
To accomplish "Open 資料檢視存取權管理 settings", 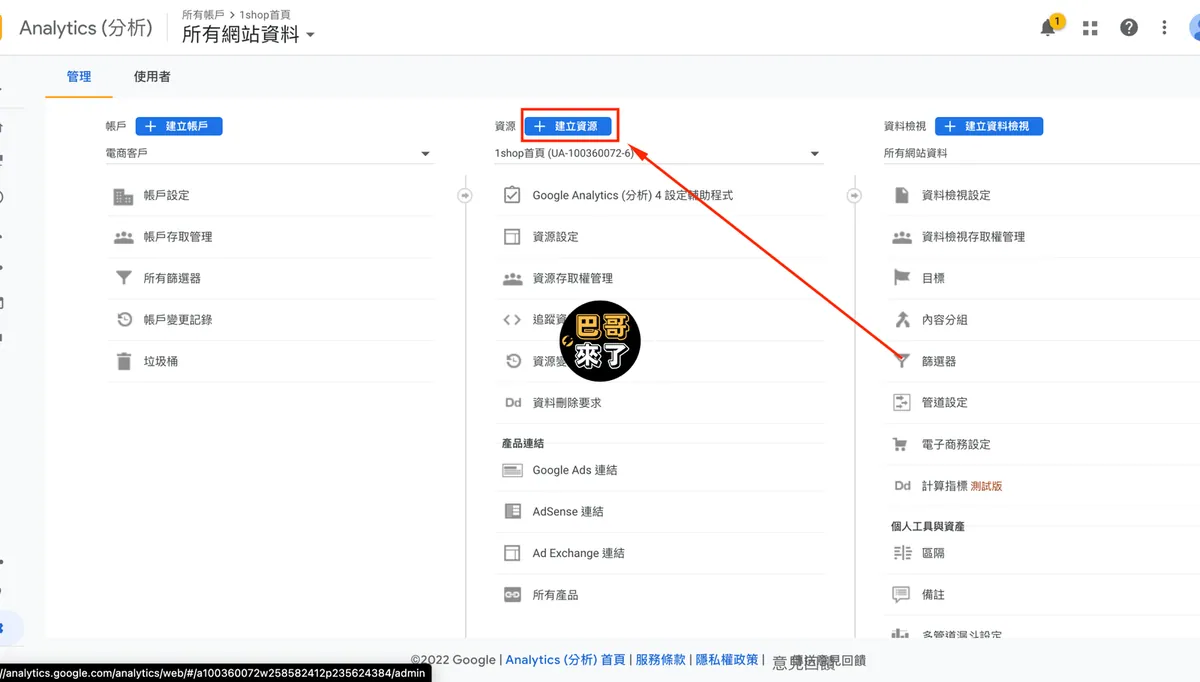I will coord(973,237).
